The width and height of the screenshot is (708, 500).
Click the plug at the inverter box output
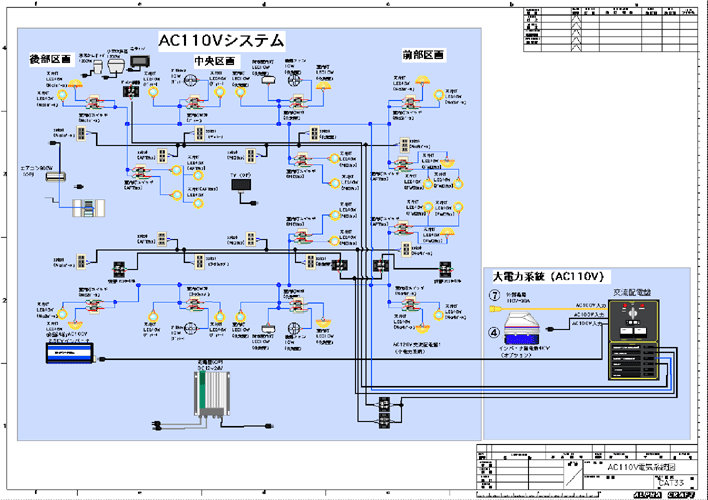point(102,359)
